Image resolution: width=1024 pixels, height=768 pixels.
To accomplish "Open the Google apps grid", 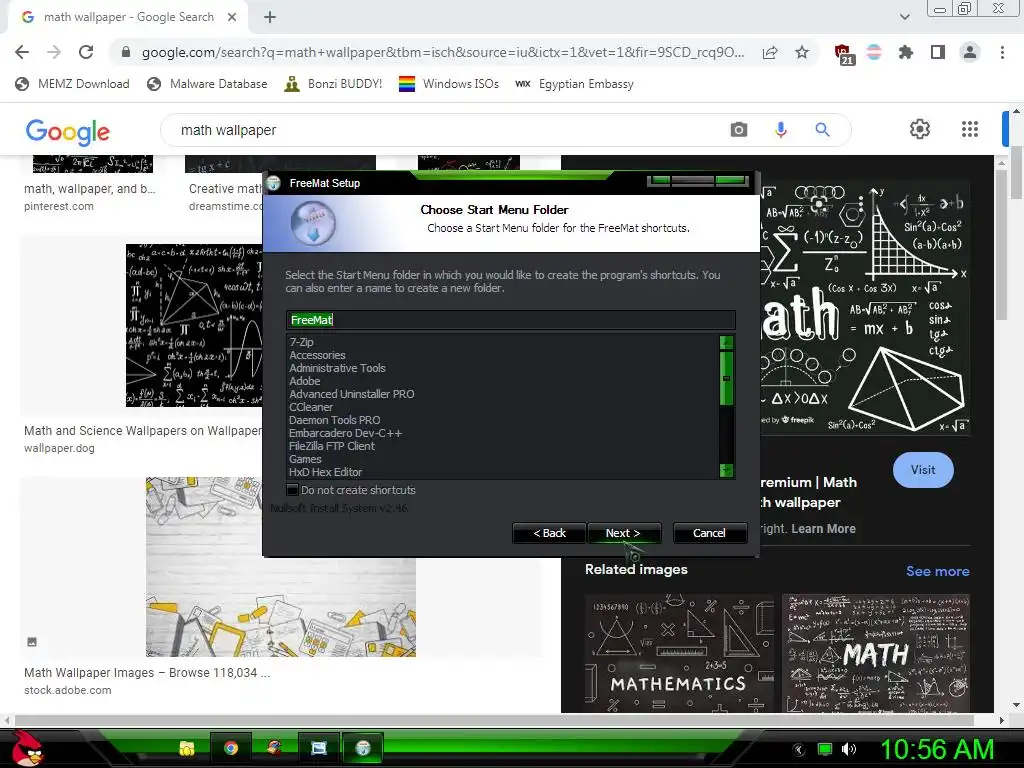I will (x=970, y=129).
